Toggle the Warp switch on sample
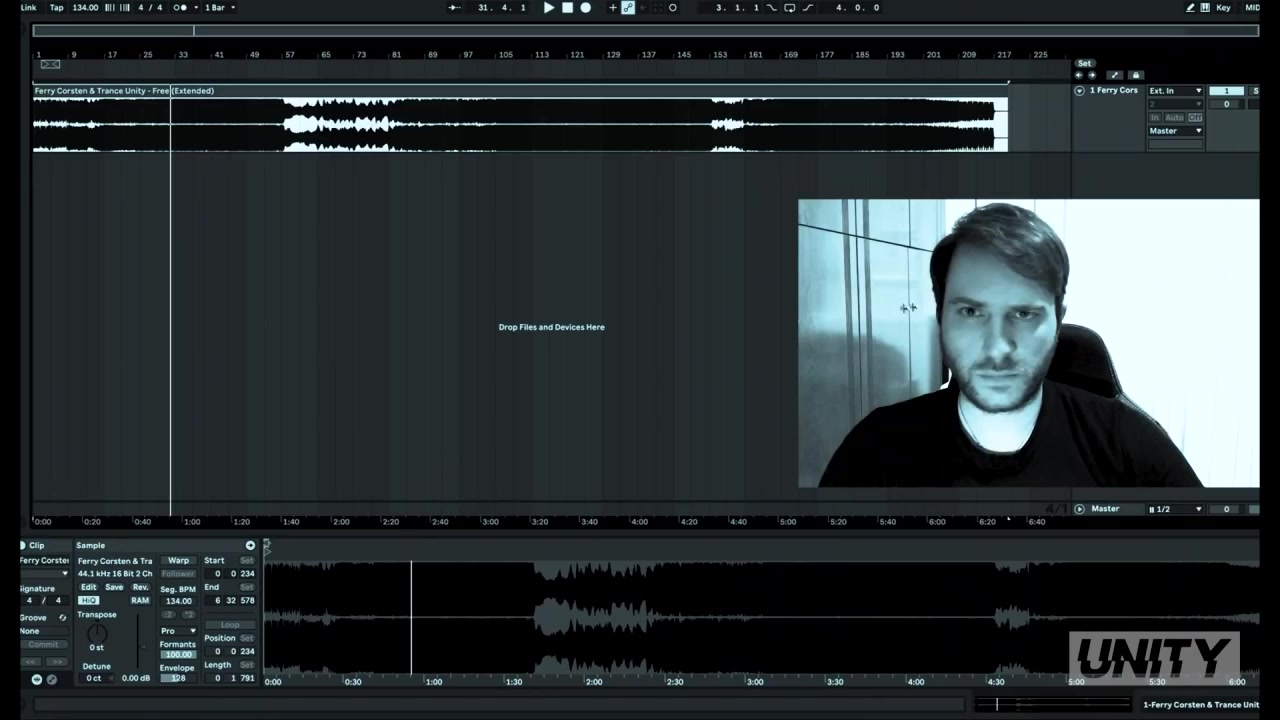This screenshot has width=1280, height=720. click(x=178, y=561)
